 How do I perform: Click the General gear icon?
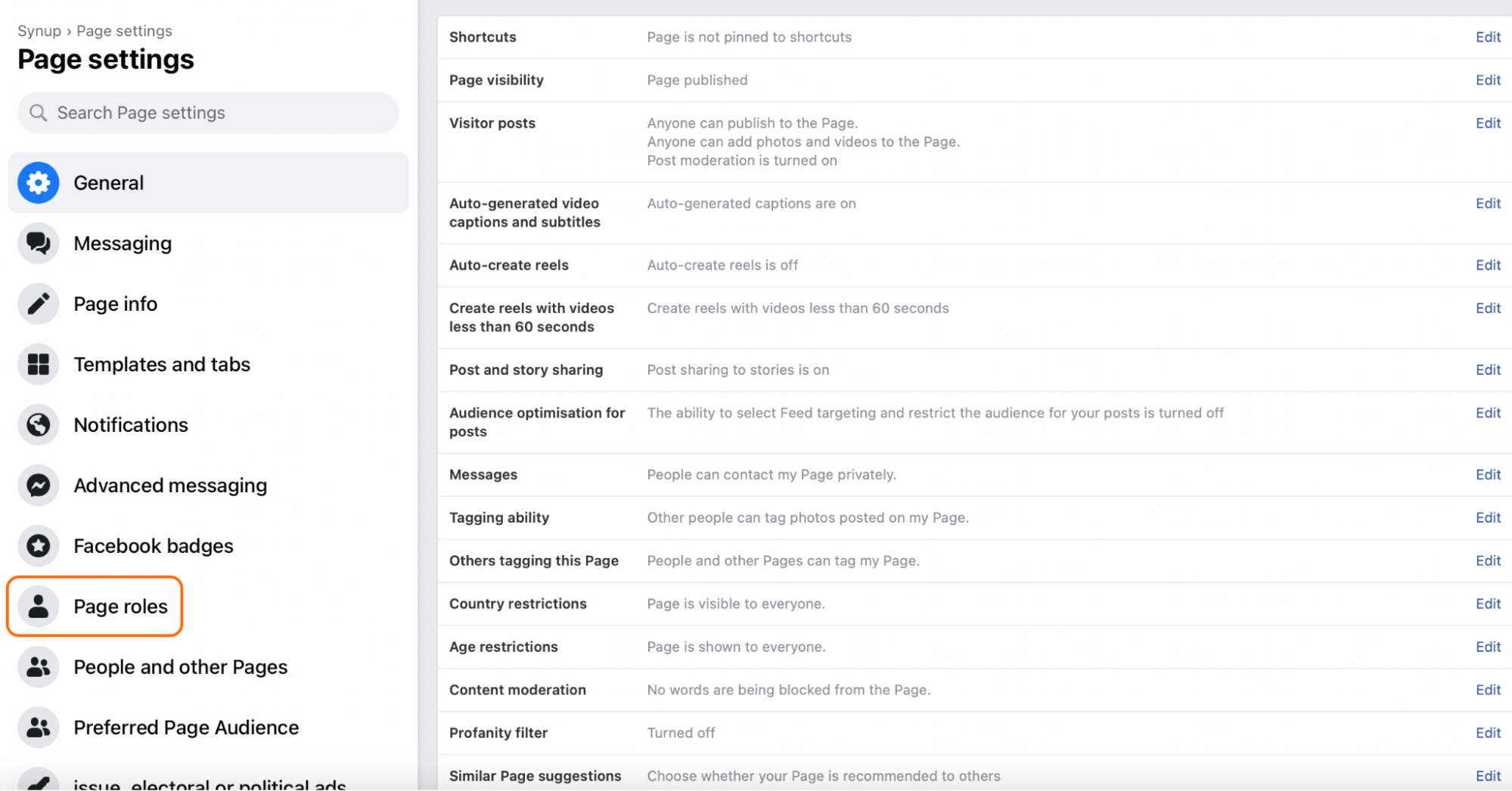[39, 183]
